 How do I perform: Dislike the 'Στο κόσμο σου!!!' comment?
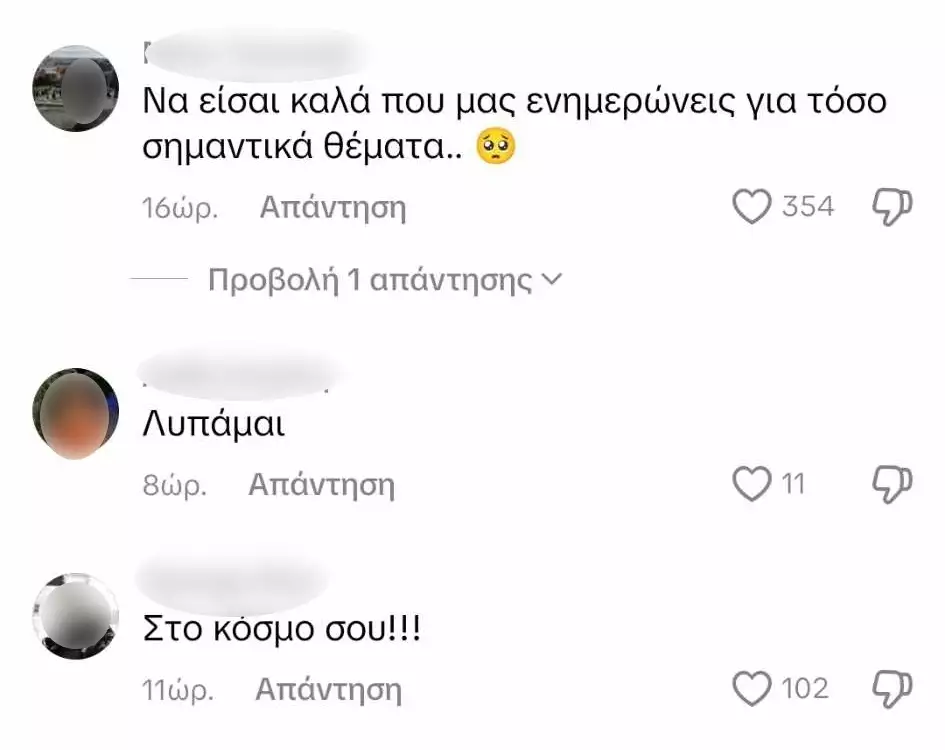coord(893,689)
